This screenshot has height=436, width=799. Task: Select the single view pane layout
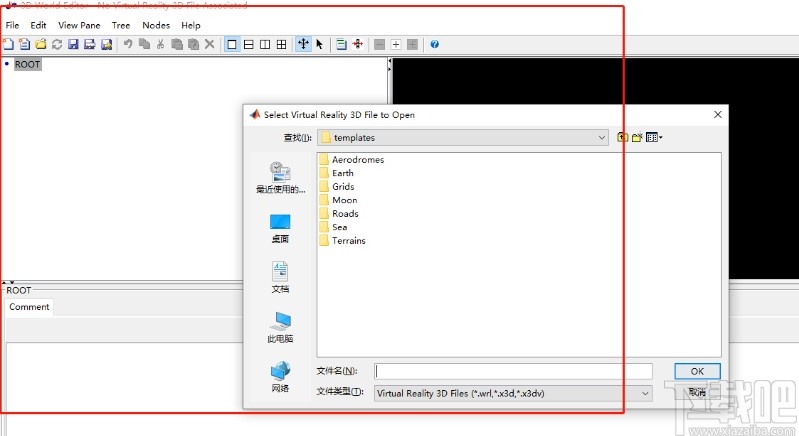click(x=232, y=44)
